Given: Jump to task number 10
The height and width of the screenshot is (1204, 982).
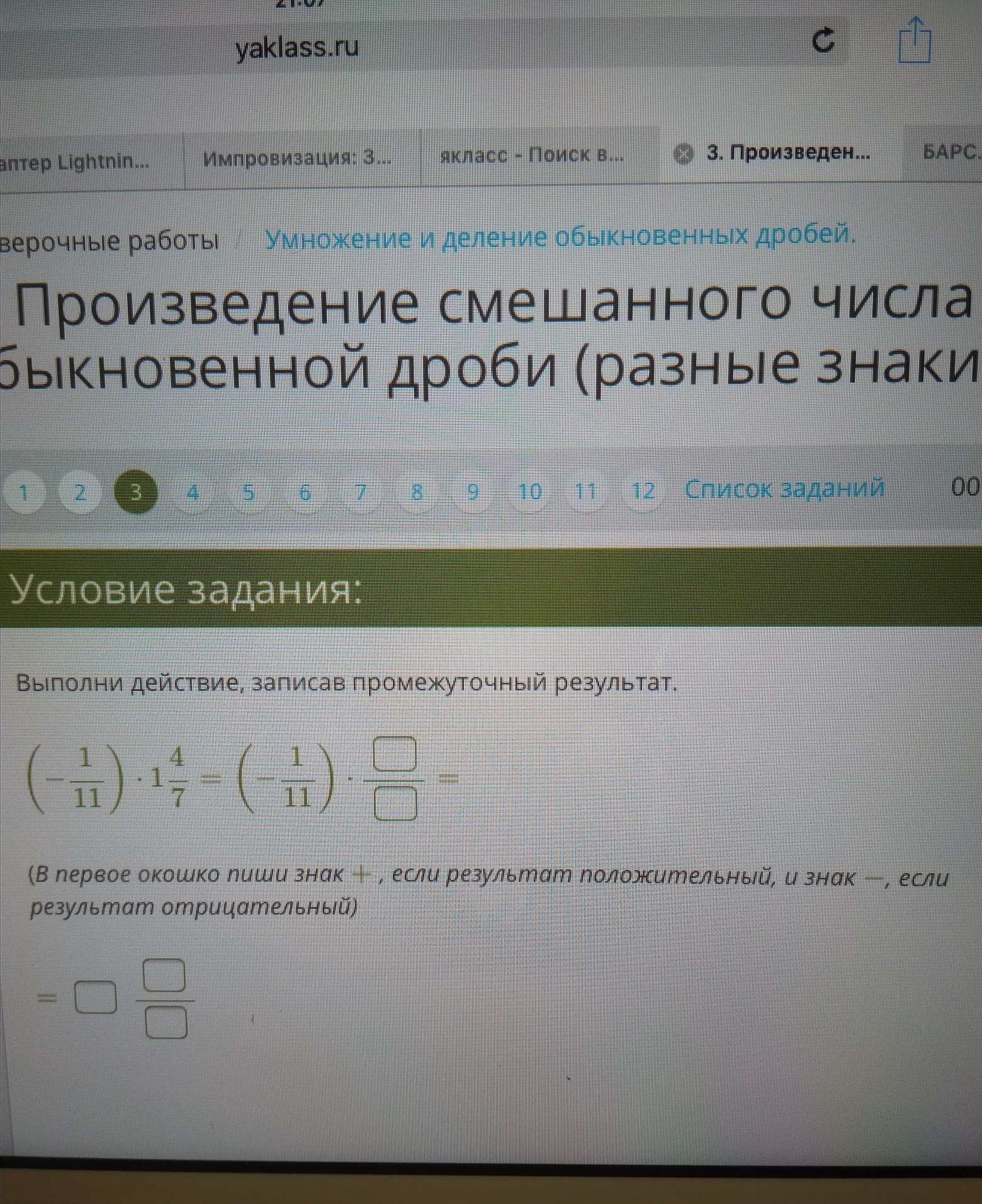Looking at the screenshot, I should click(x=530, y=491).
